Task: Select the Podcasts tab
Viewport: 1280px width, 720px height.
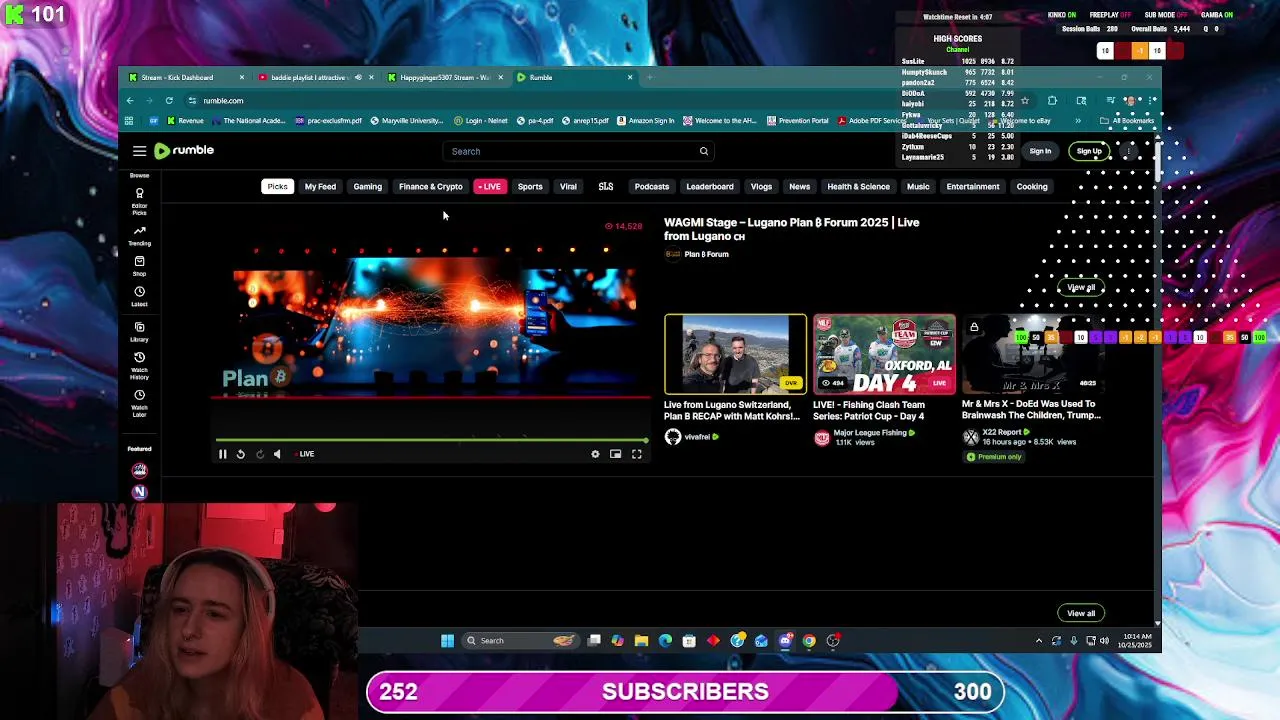Action: click(x=651, y=187)
